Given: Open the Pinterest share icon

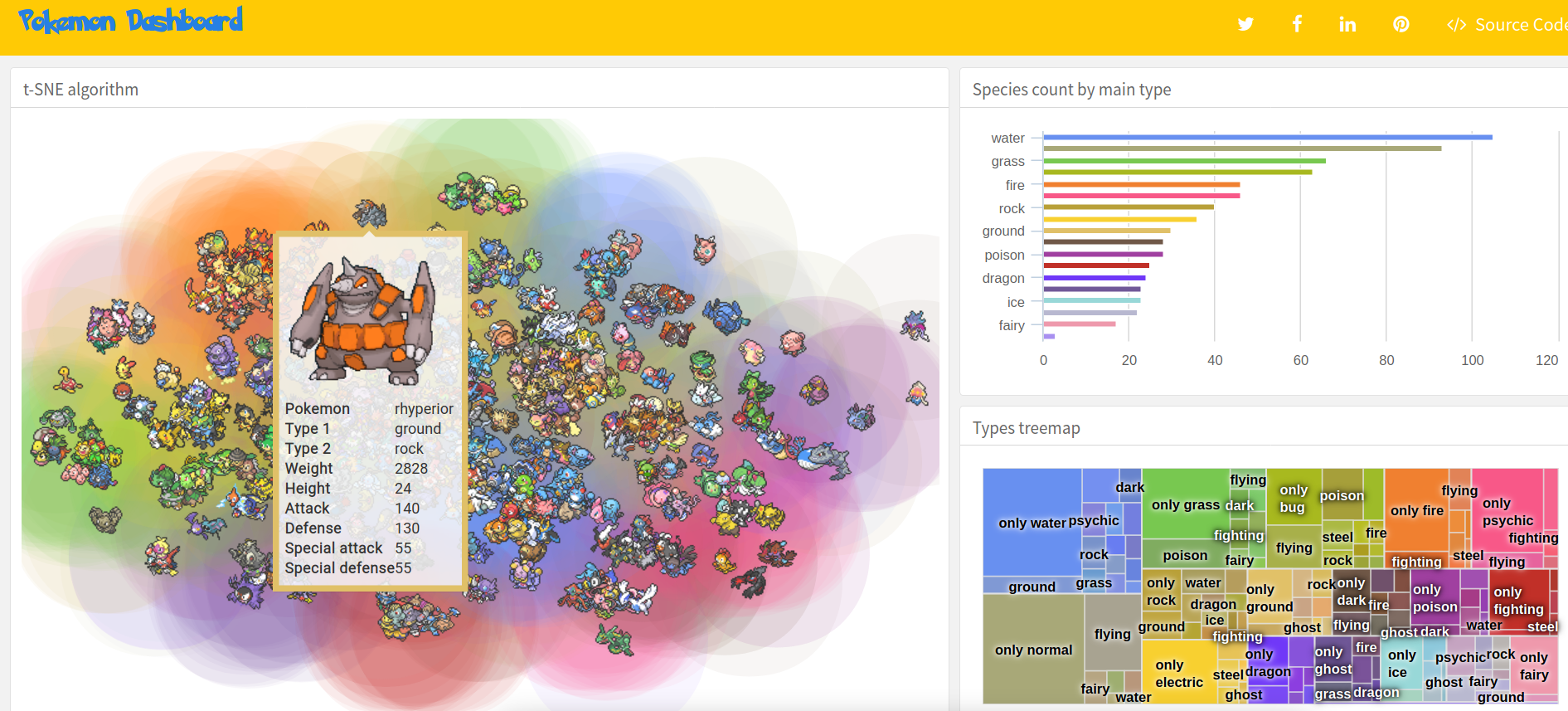Looking at the screenshot, I should [x=1401, y=24].
